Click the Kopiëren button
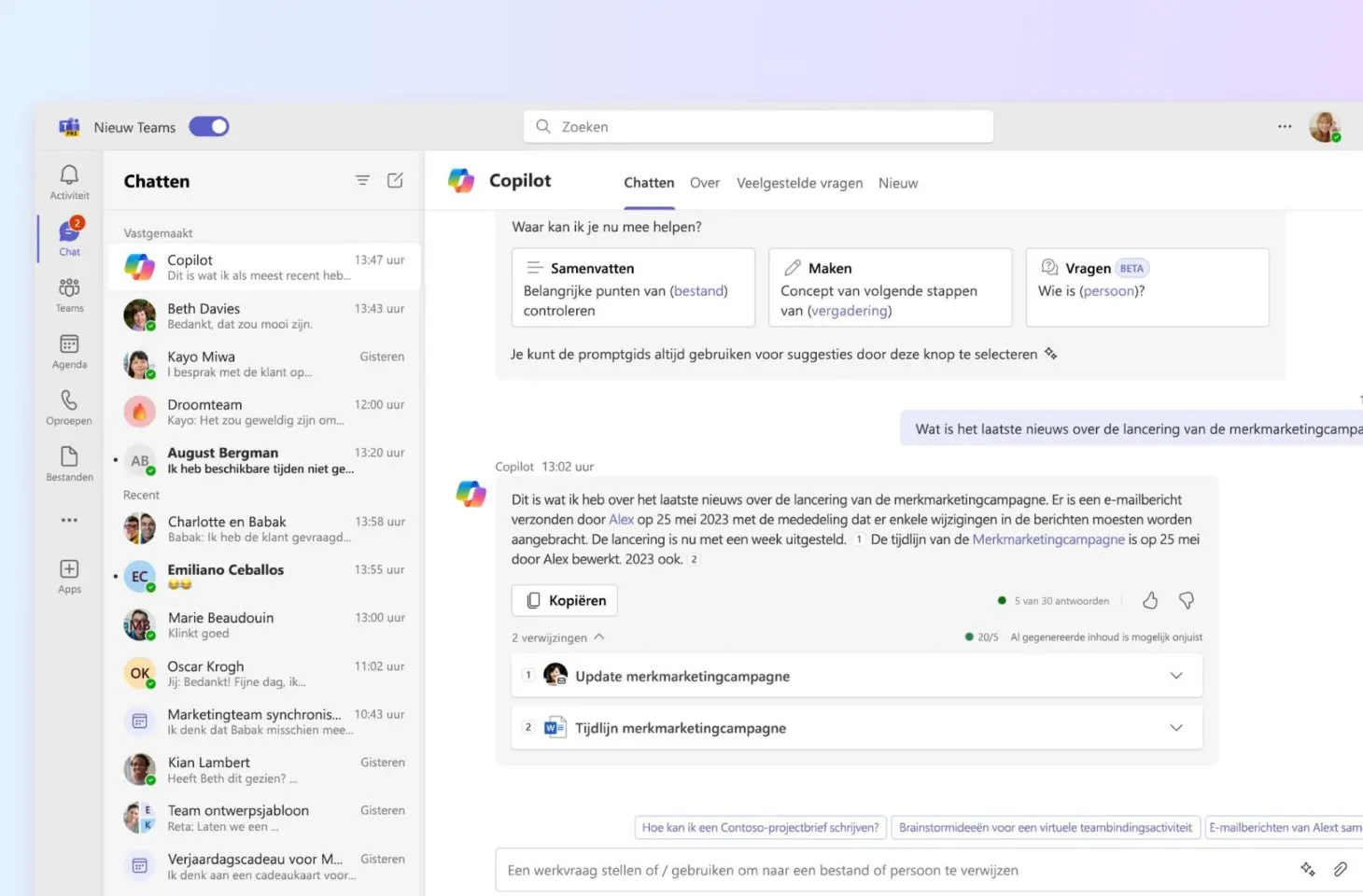Viewport: 1363px width, 896px height. click(565, 600)
